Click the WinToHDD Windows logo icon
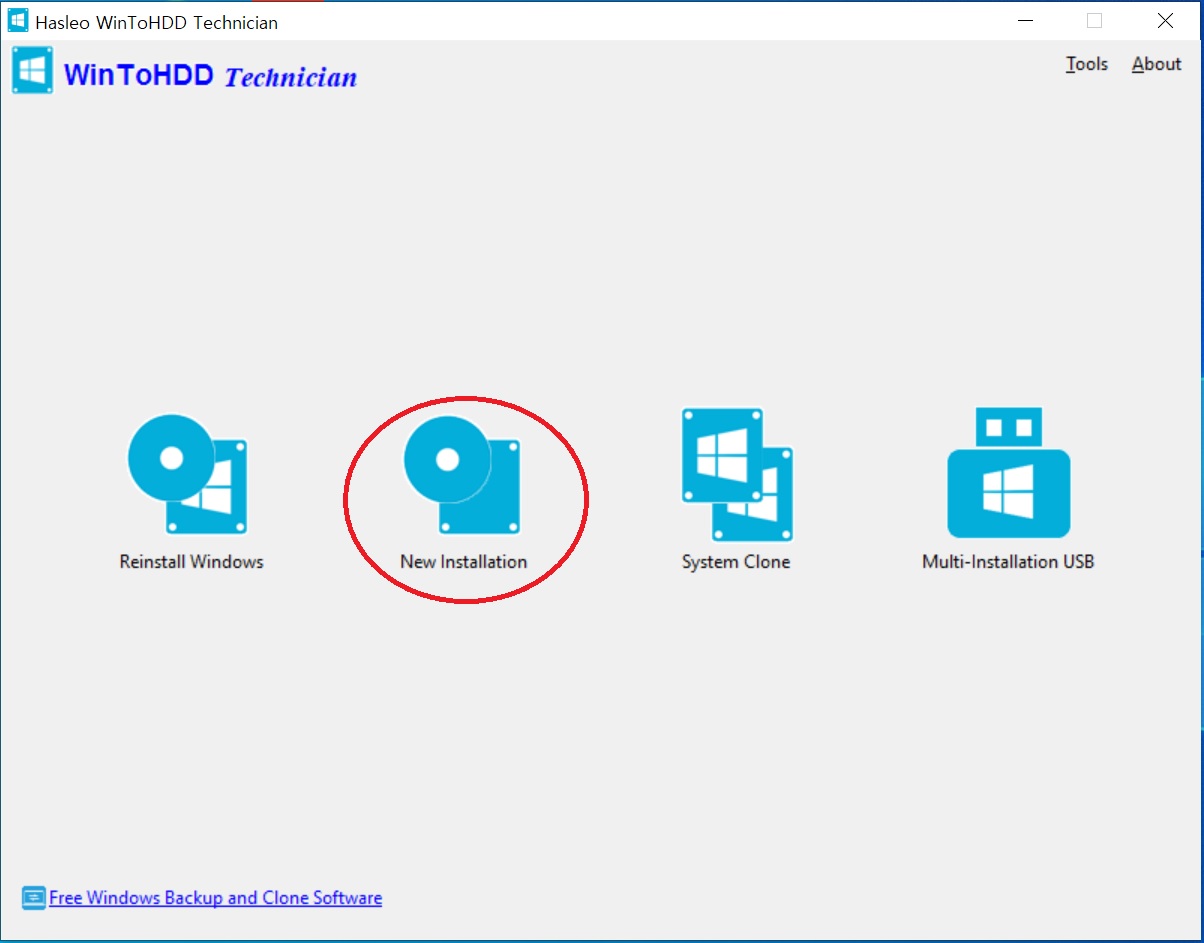The height and width of the screenshot is (943, 1204). pos(33,71)
